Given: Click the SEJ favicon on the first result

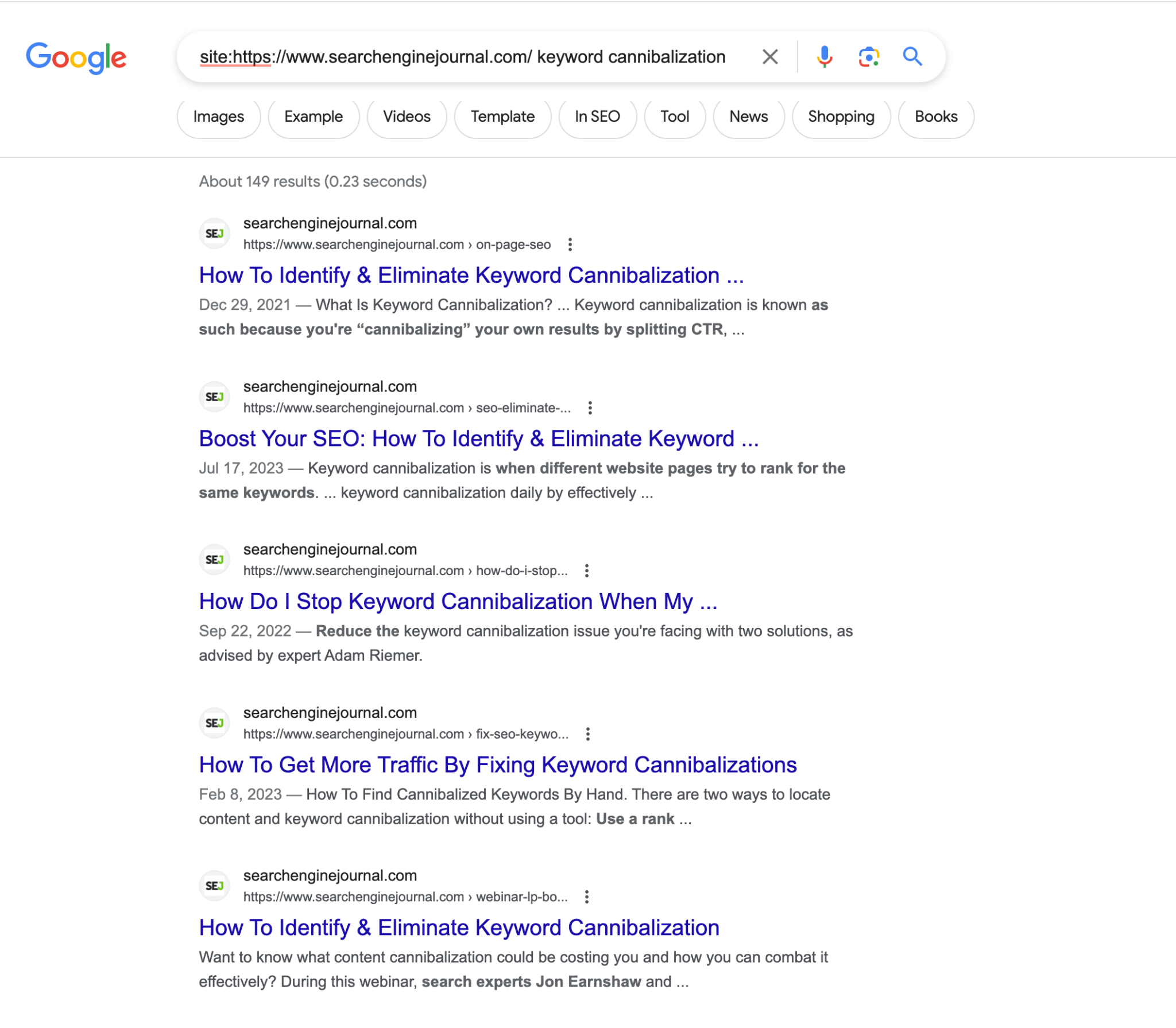Looking at the screenshot, I should click(x=215, y=232).
